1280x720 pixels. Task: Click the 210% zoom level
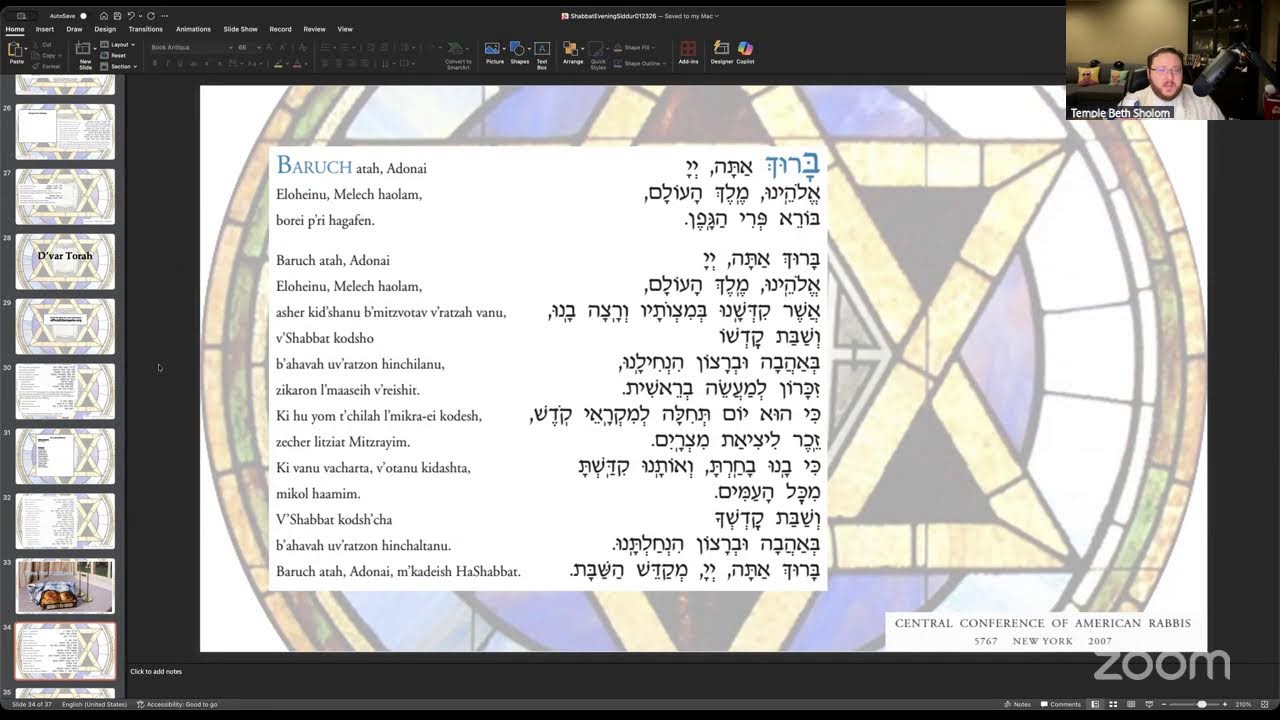pos(1243,704)
